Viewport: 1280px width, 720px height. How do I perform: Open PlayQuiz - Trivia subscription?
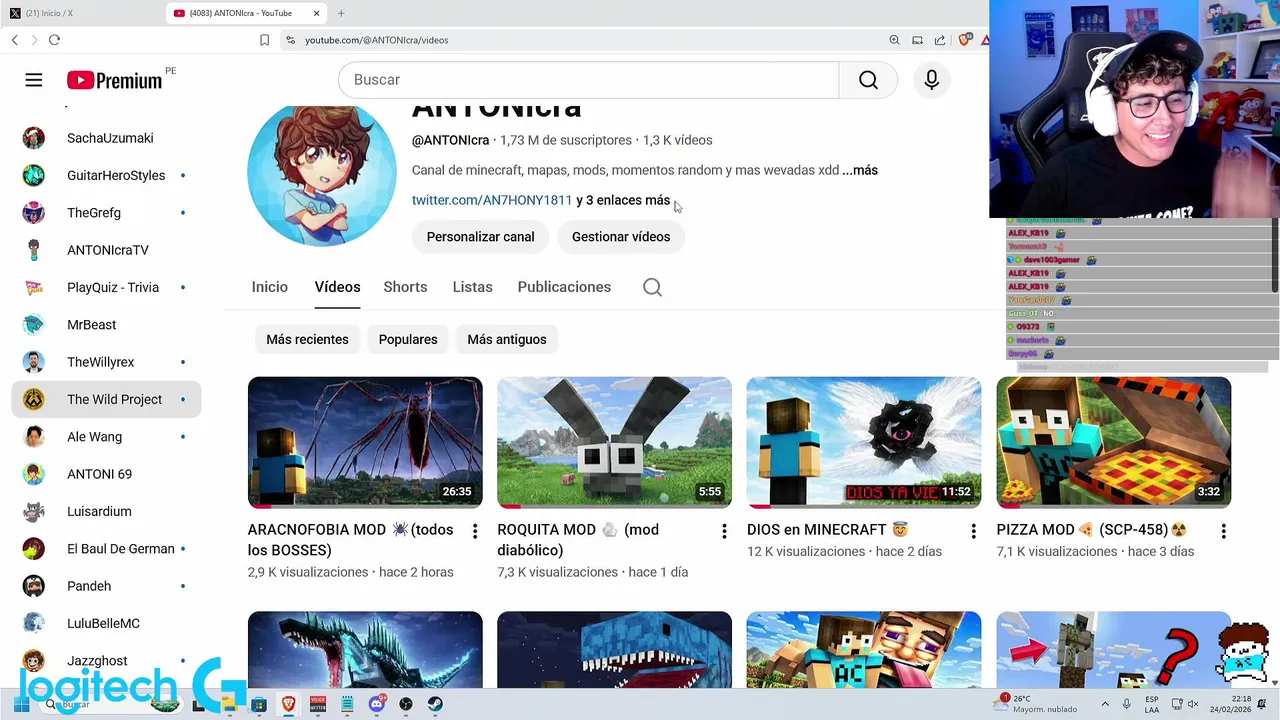point(106,287)
